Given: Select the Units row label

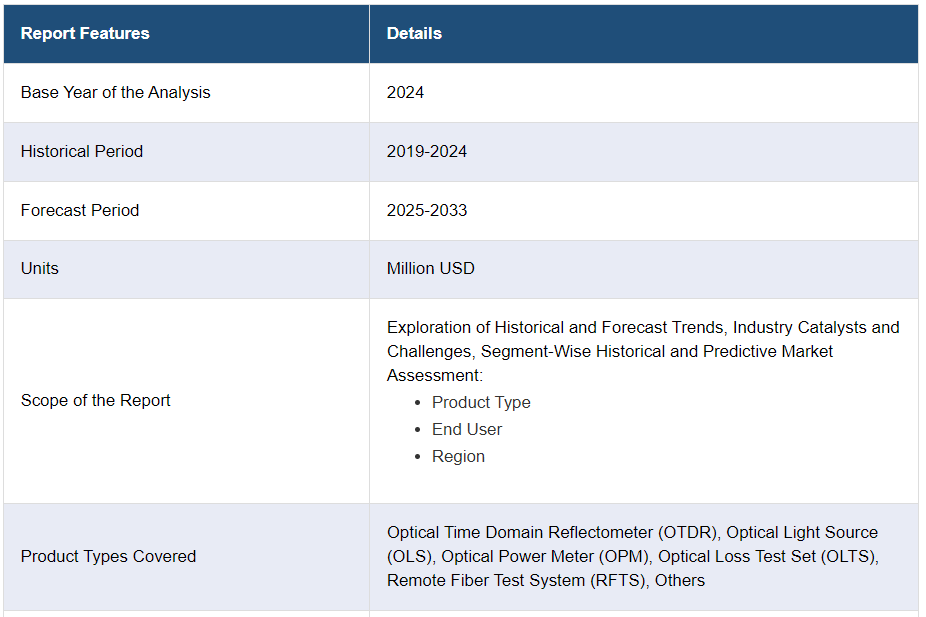Looking at the screenshot, I should (x=40, y=268).
